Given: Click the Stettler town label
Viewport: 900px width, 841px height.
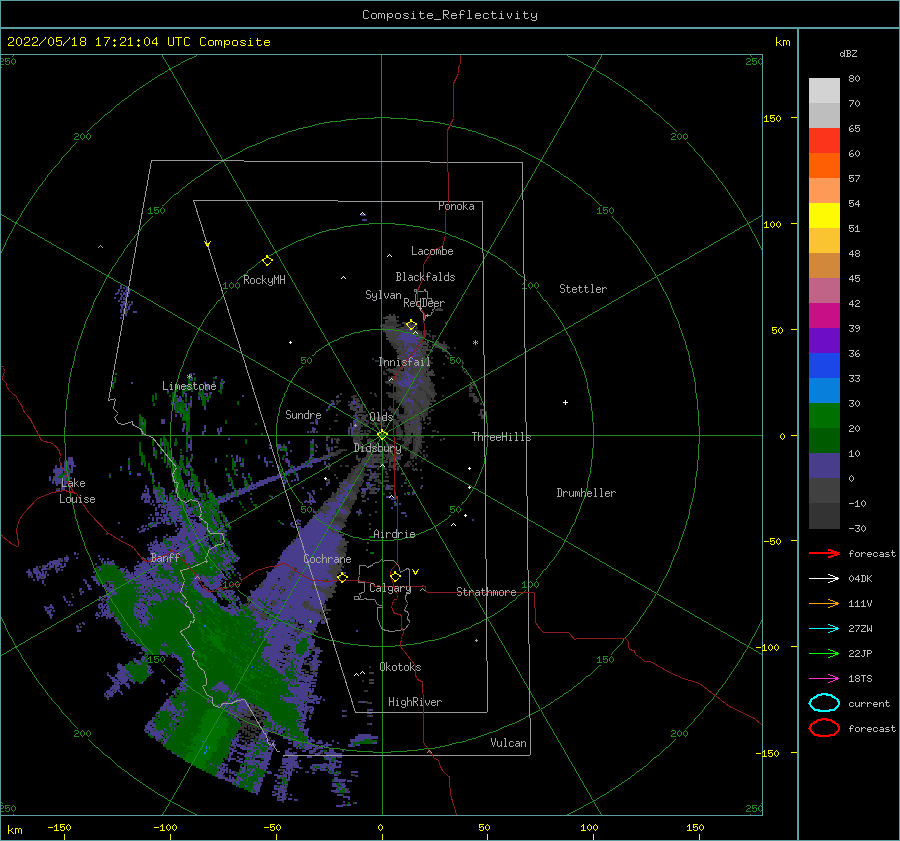Looking at the screenshot, I should (x=583, y=289).
